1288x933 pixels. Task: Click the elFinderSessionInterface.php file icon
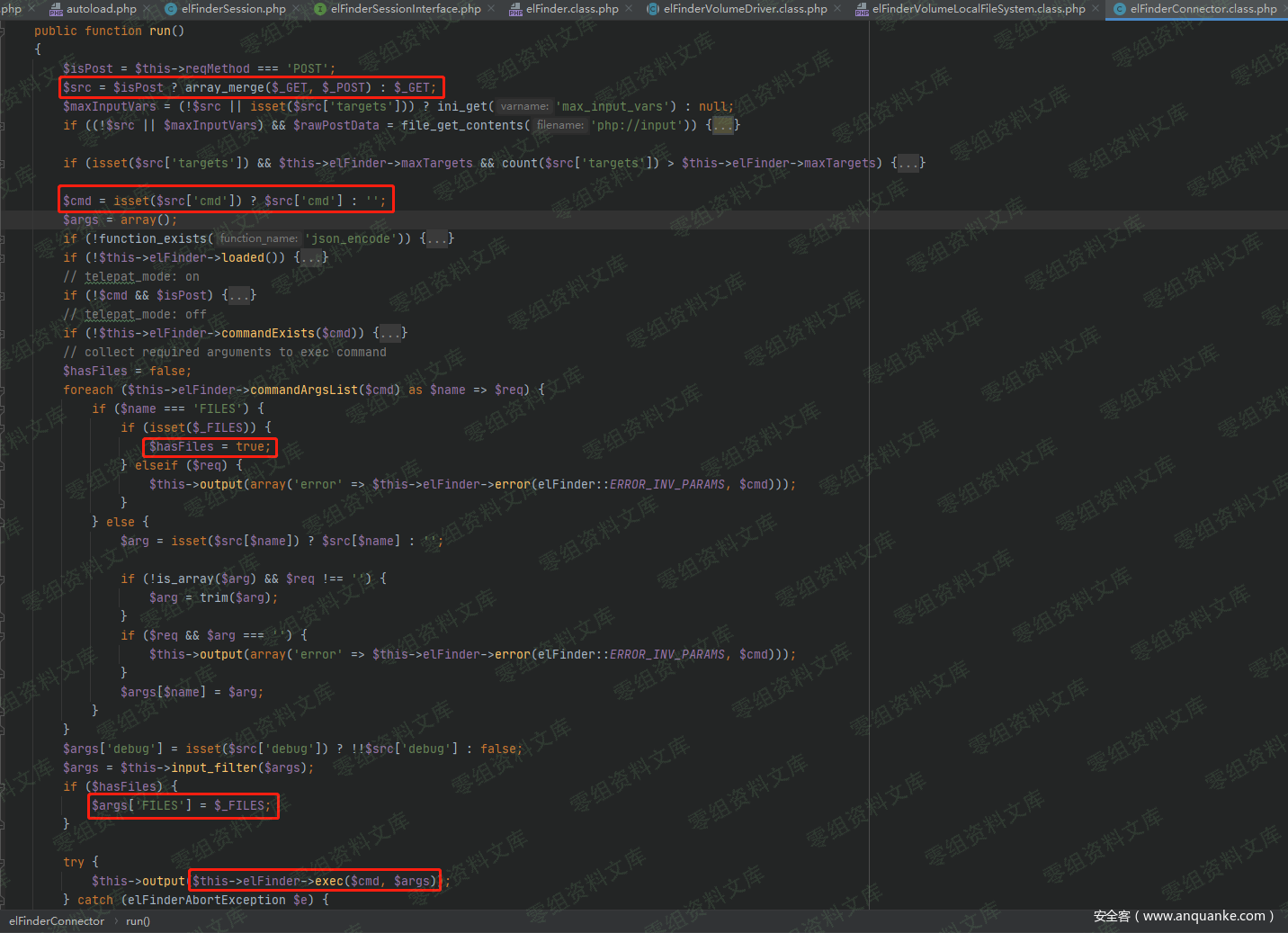point(320,9)
